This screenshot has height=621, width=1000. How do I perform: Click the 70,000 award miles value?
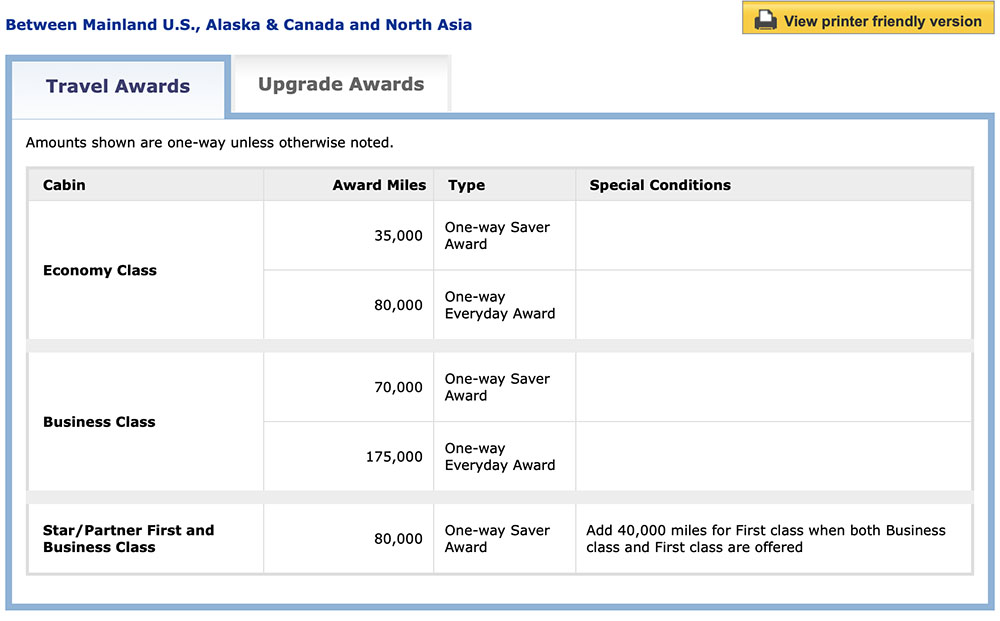point(398,388)
